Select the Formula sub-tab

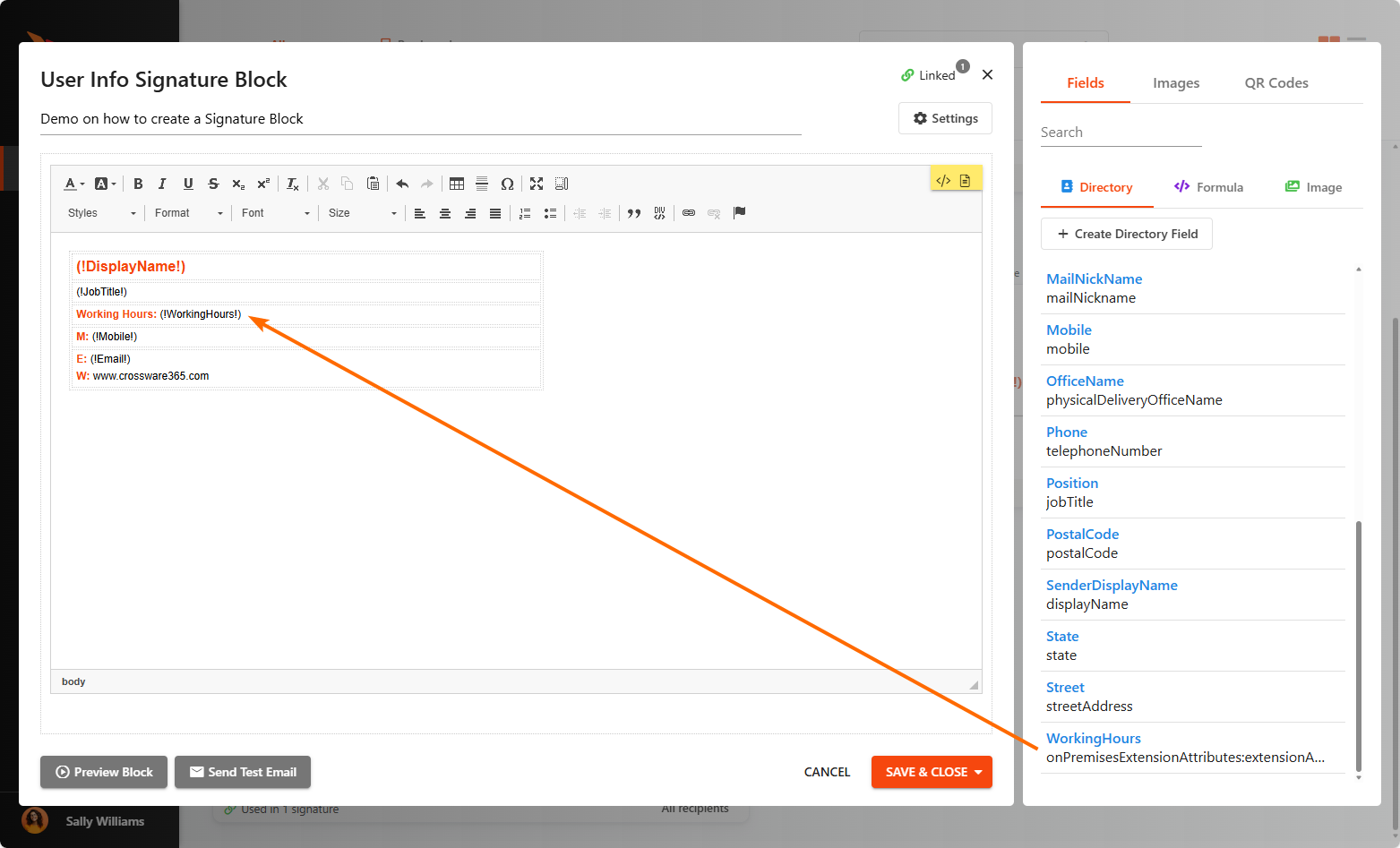(1208, 187)
